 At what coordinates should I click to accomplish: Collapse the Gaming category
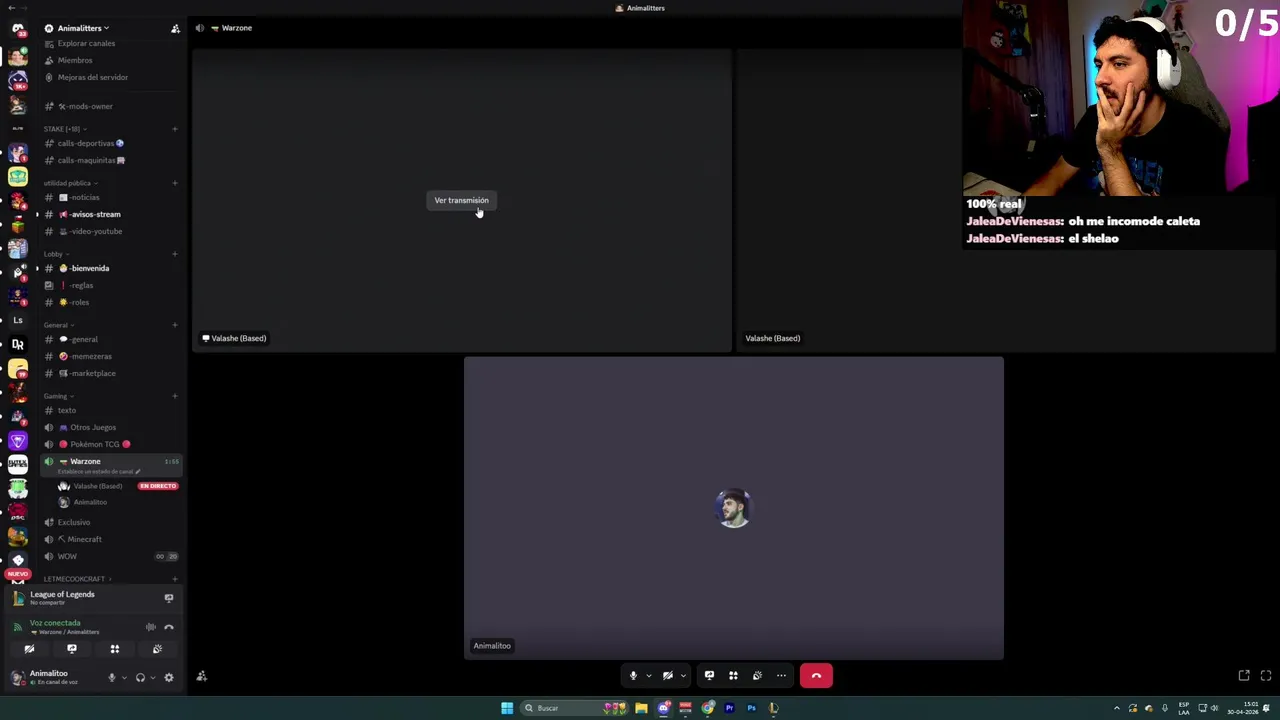click(57, 396)
